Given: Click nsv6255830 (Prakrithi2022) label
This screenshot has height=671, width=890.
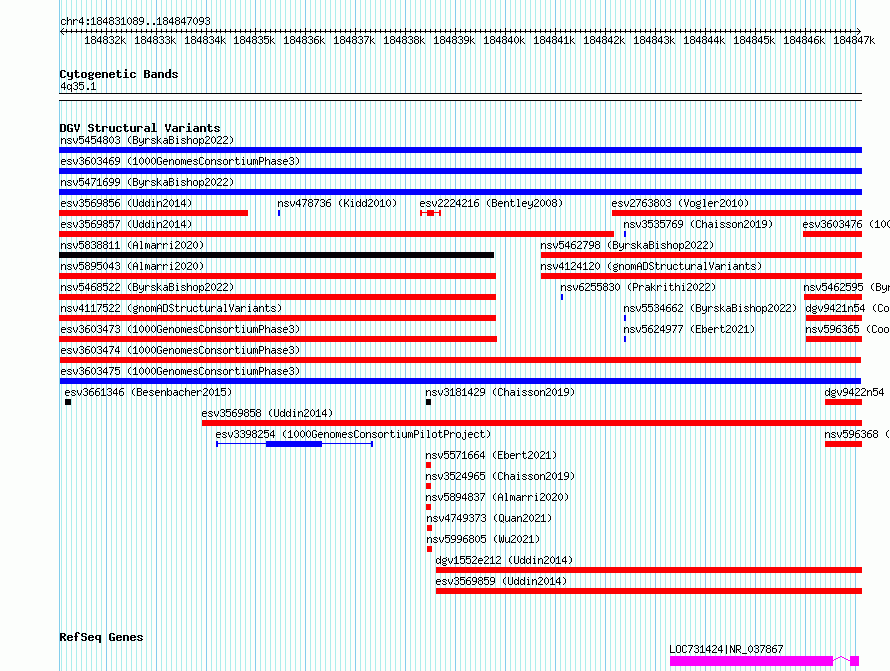Looking at the screenshot, I should point(638,287).
